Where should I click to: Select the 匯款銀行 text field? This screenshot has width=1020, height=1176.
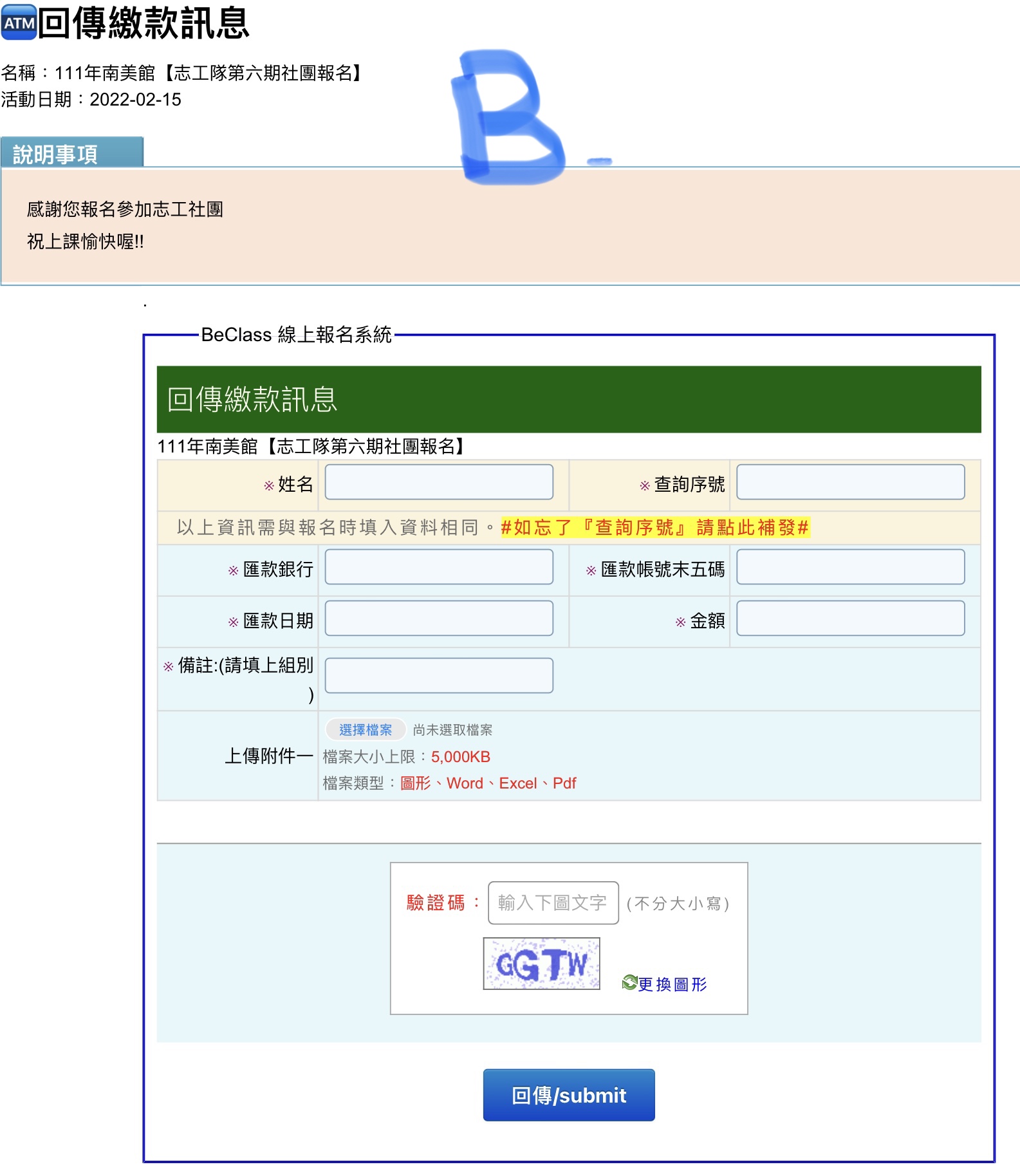click(x=438, y=567)
